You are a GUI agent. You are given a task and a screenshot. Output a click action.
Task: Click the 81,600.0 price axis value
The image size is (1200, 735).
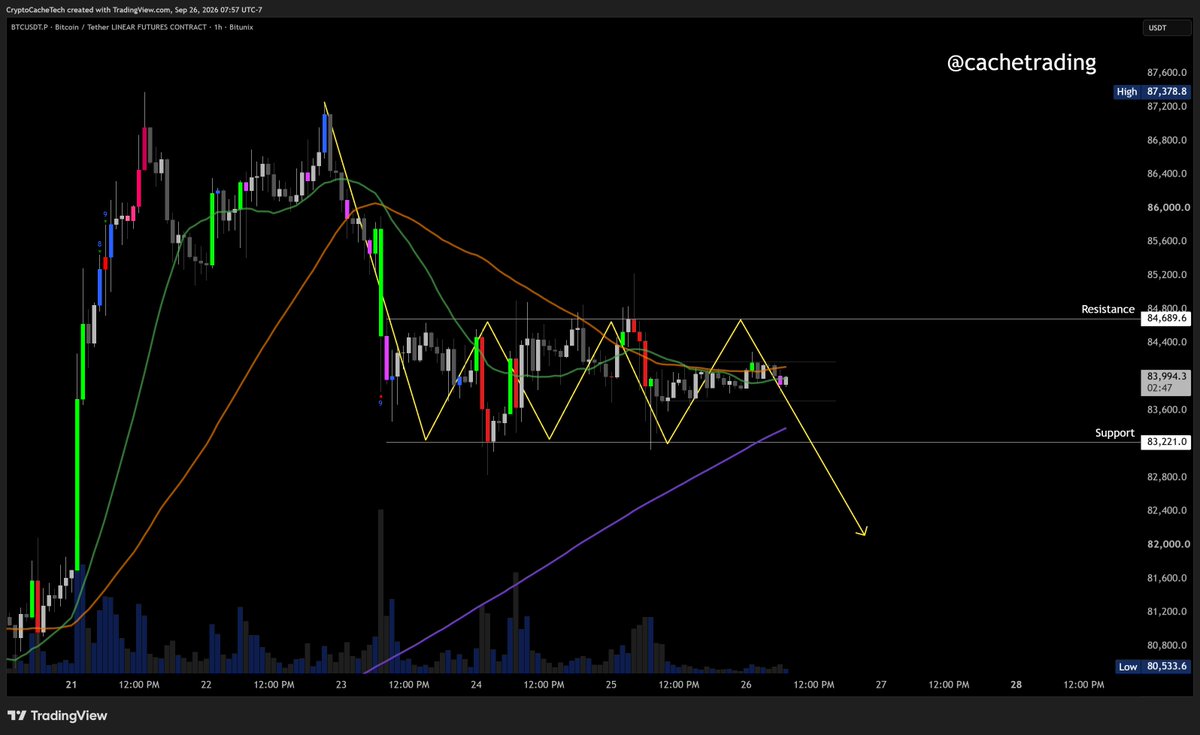click(x=1167, y=578)
